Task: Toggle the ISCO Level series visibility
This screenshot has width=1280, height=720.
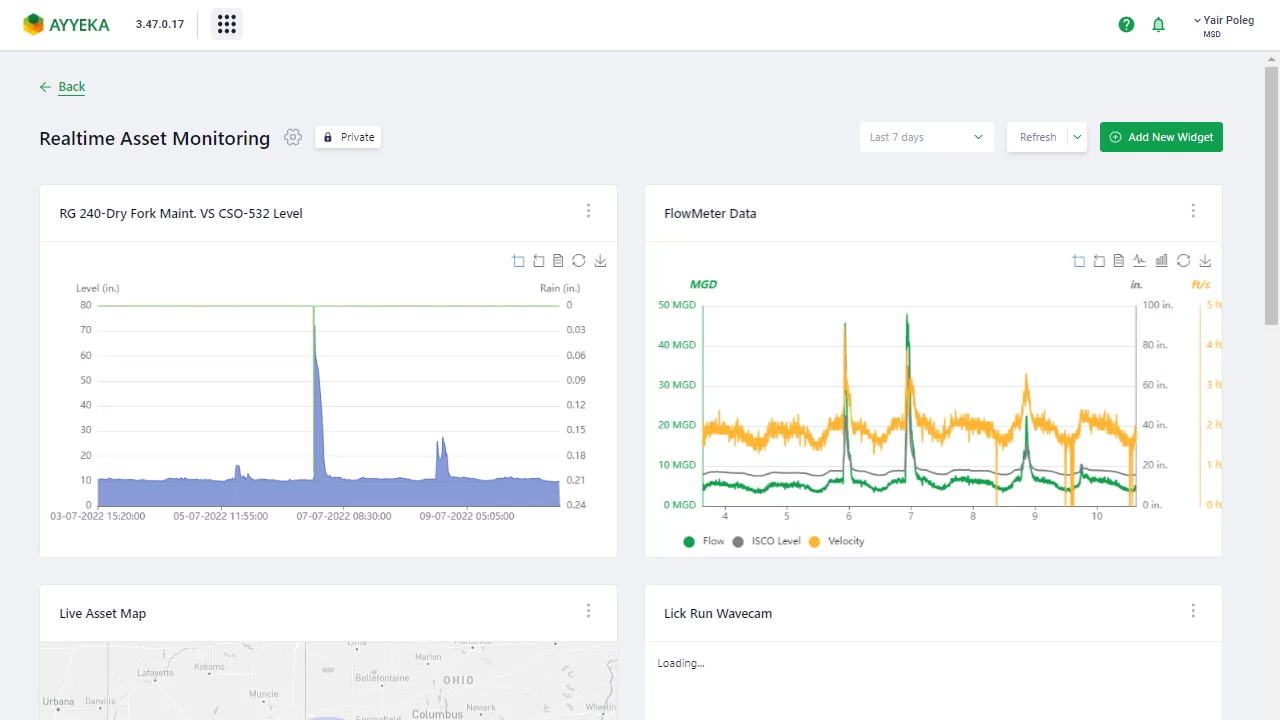Action: (768, 541)
